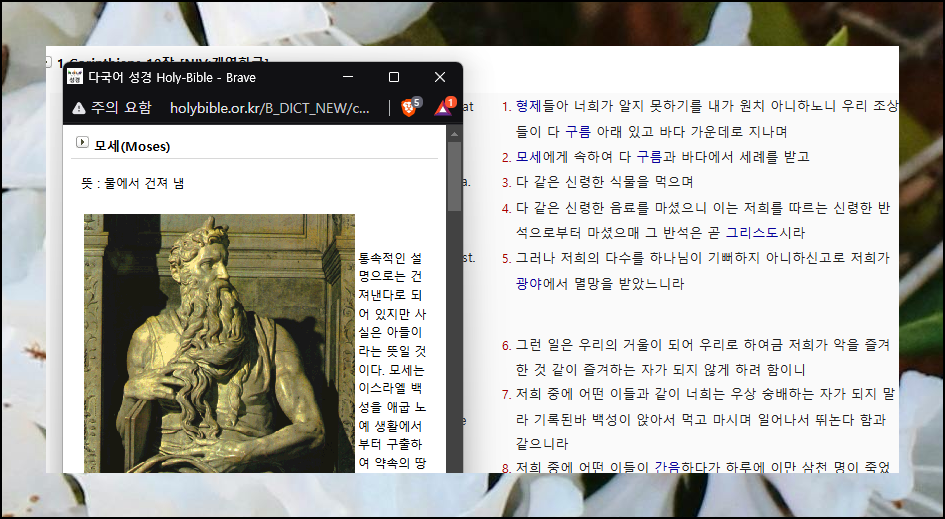Click the 주의 요함 security warning indicator
The image size is (945, 519).
tap(111, 108)
